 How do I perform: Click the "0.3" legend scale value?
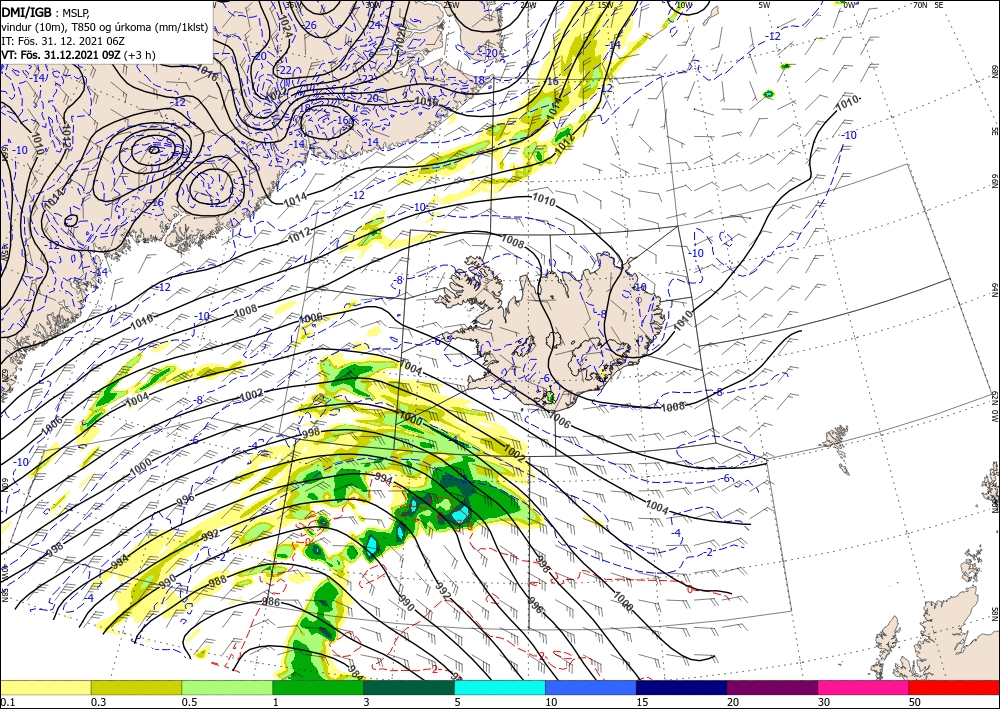coord(98,702)
